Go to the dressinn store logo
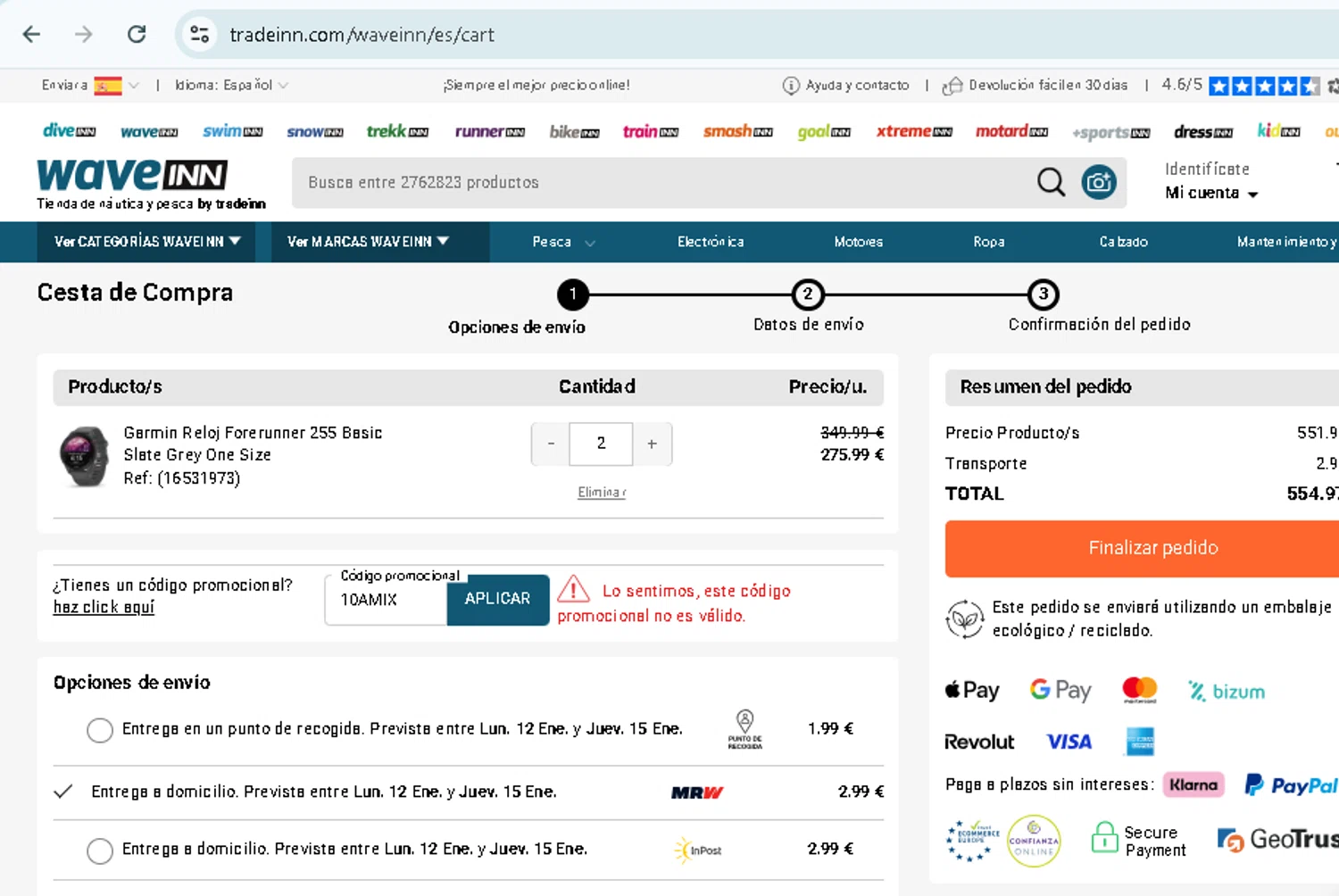Viewport: 1339px width, 896px height. [1203, 132]
